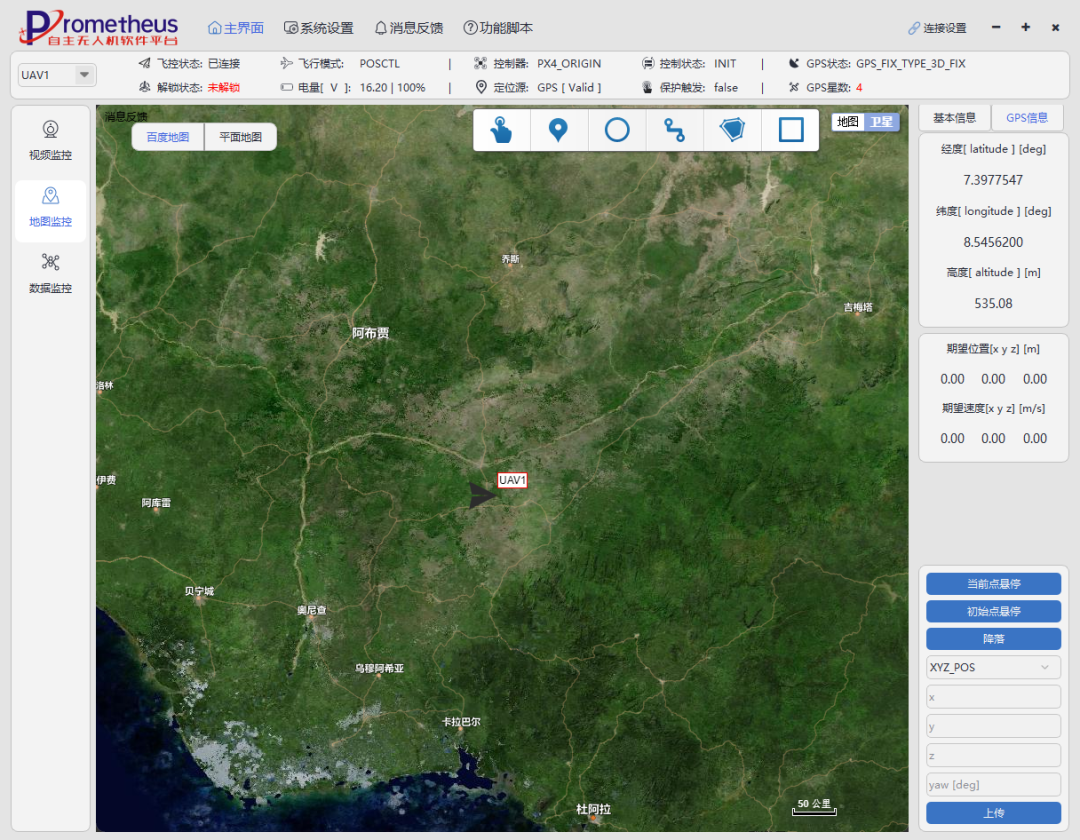Click the 上传 upload button
Viewport: 1080px width, 840px height.
(993, 813)
